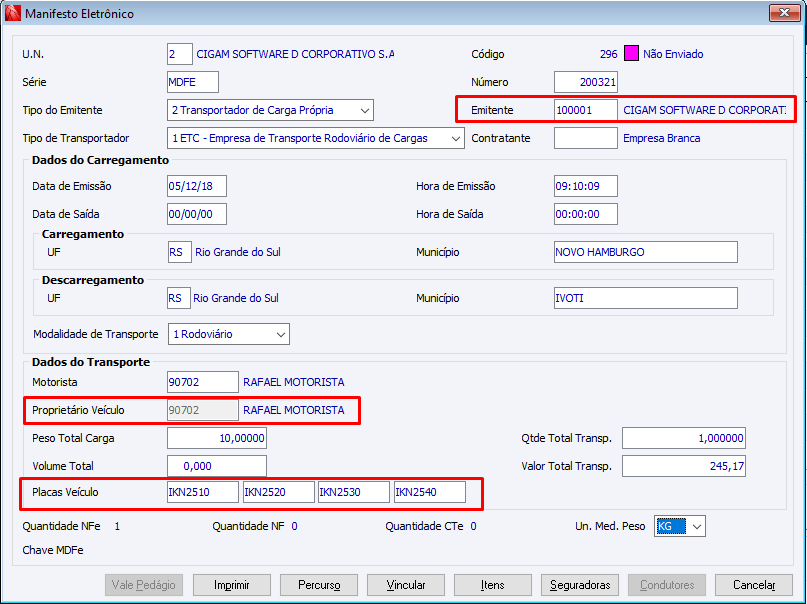
Task: Click the magenta Não Enviado status swatch
Action: [x=631, y=54]
